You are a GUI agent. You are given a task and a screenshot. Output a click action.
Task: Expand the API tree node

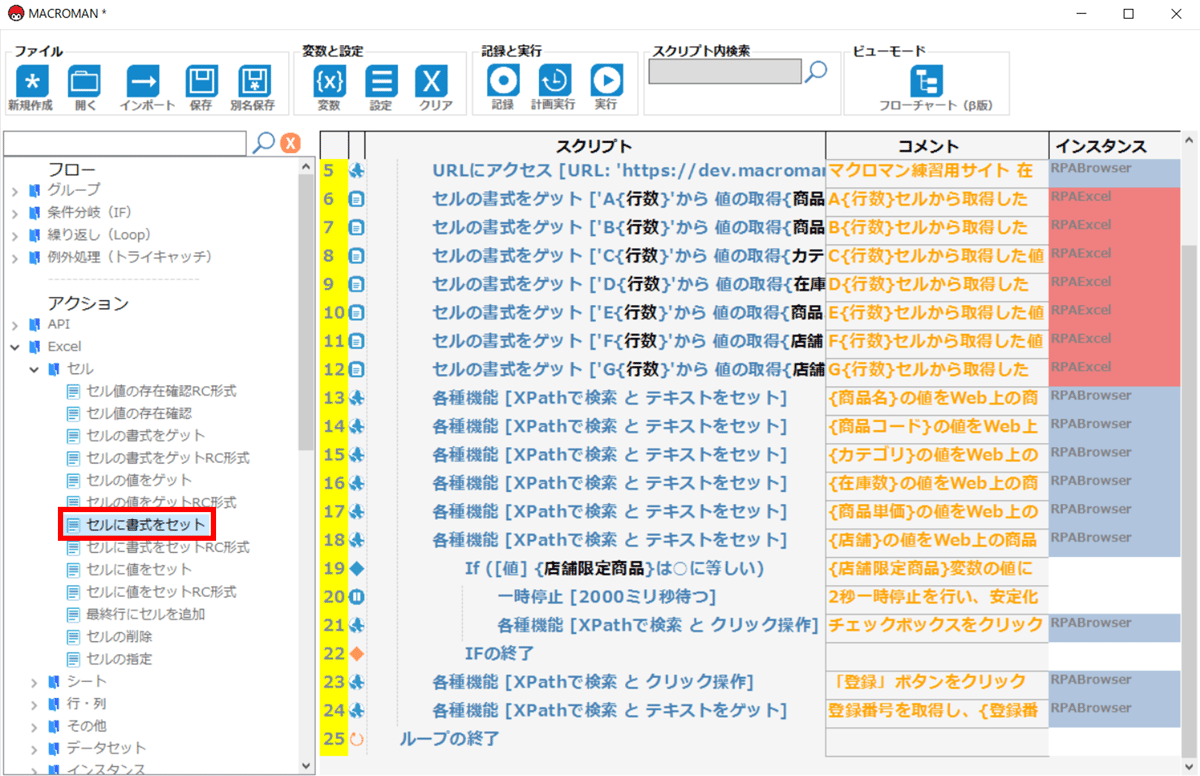pyautogui.click(x=16, y=325)
